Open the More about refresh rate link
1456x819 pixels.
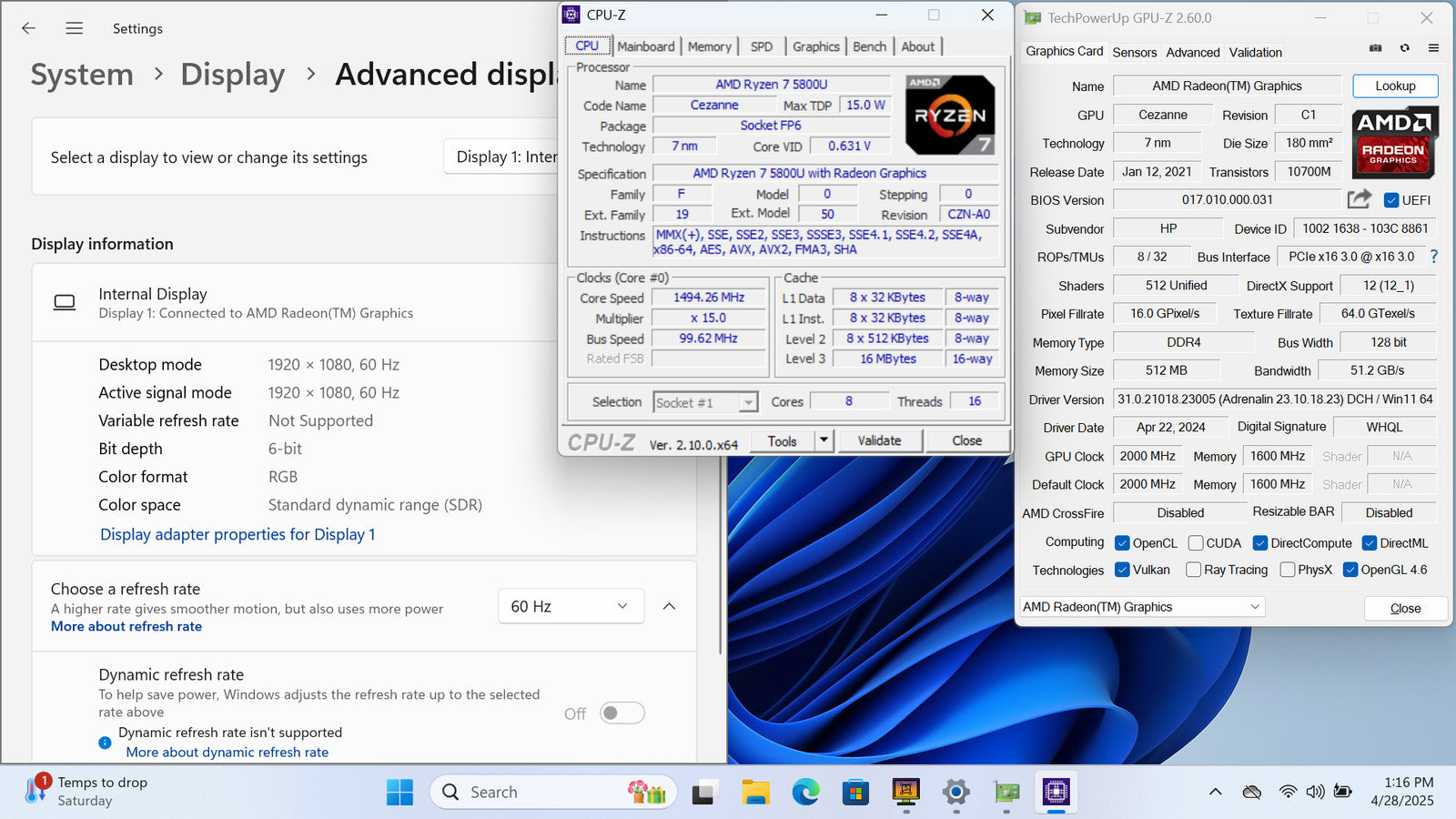coord(126,626)
